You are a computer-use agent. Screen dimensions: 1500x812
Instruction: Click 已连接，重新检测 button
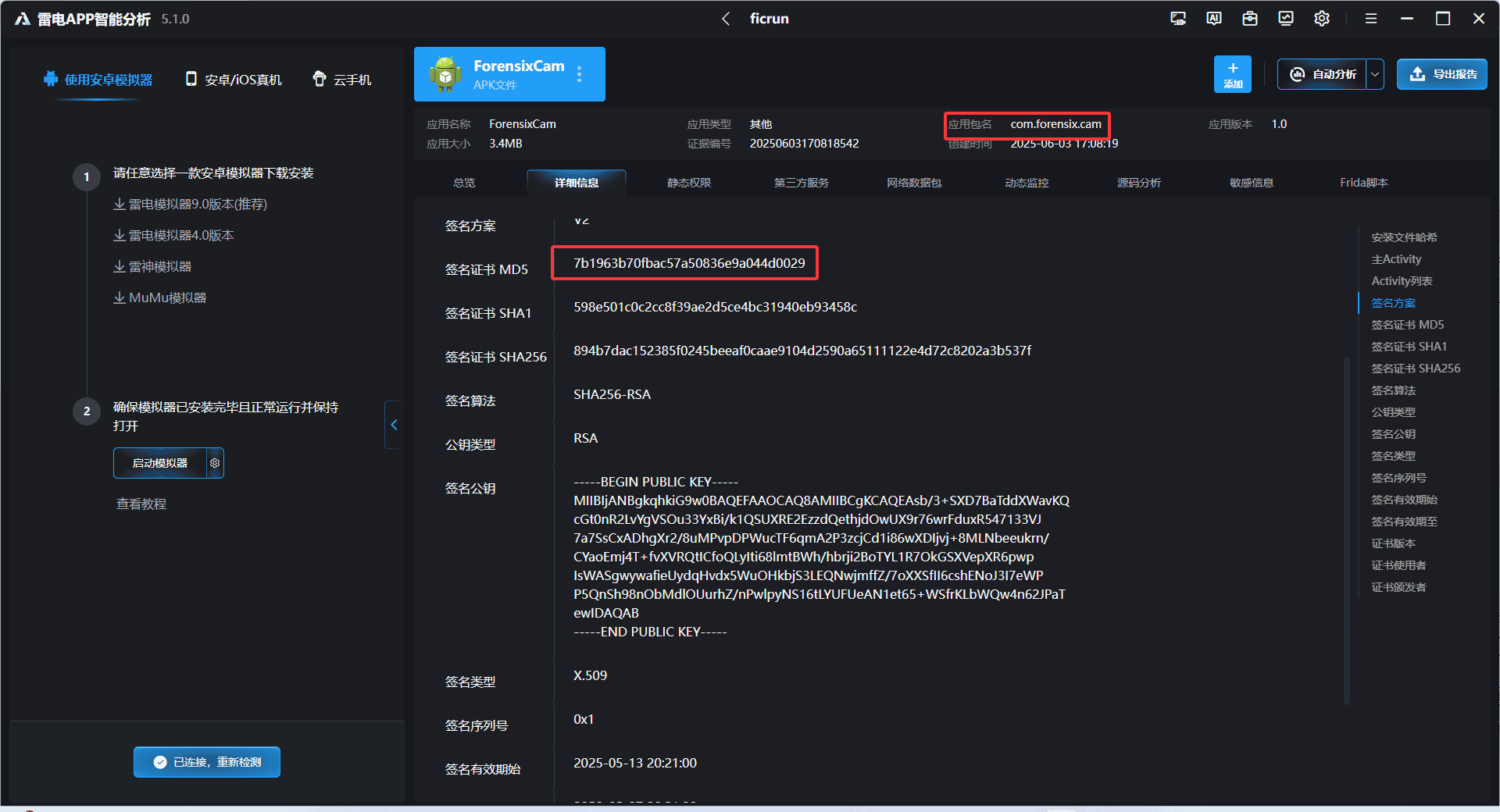coord(207,762)
